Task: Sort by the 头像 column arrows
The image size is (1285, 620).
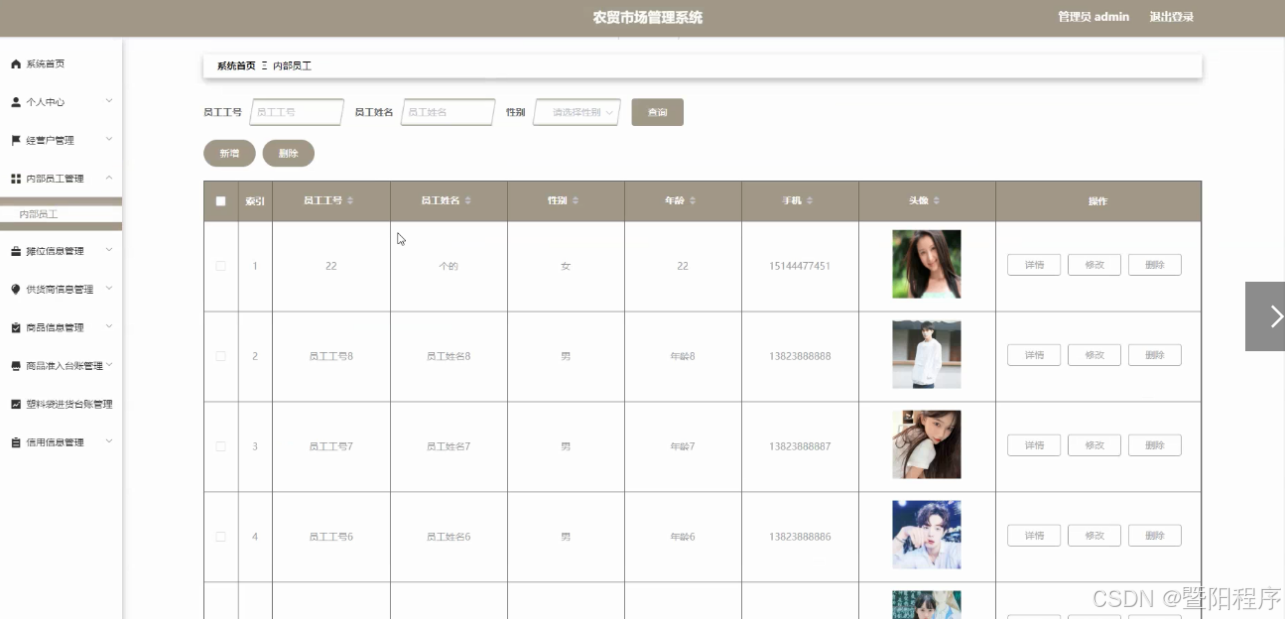Action: [x=937, y=201]
